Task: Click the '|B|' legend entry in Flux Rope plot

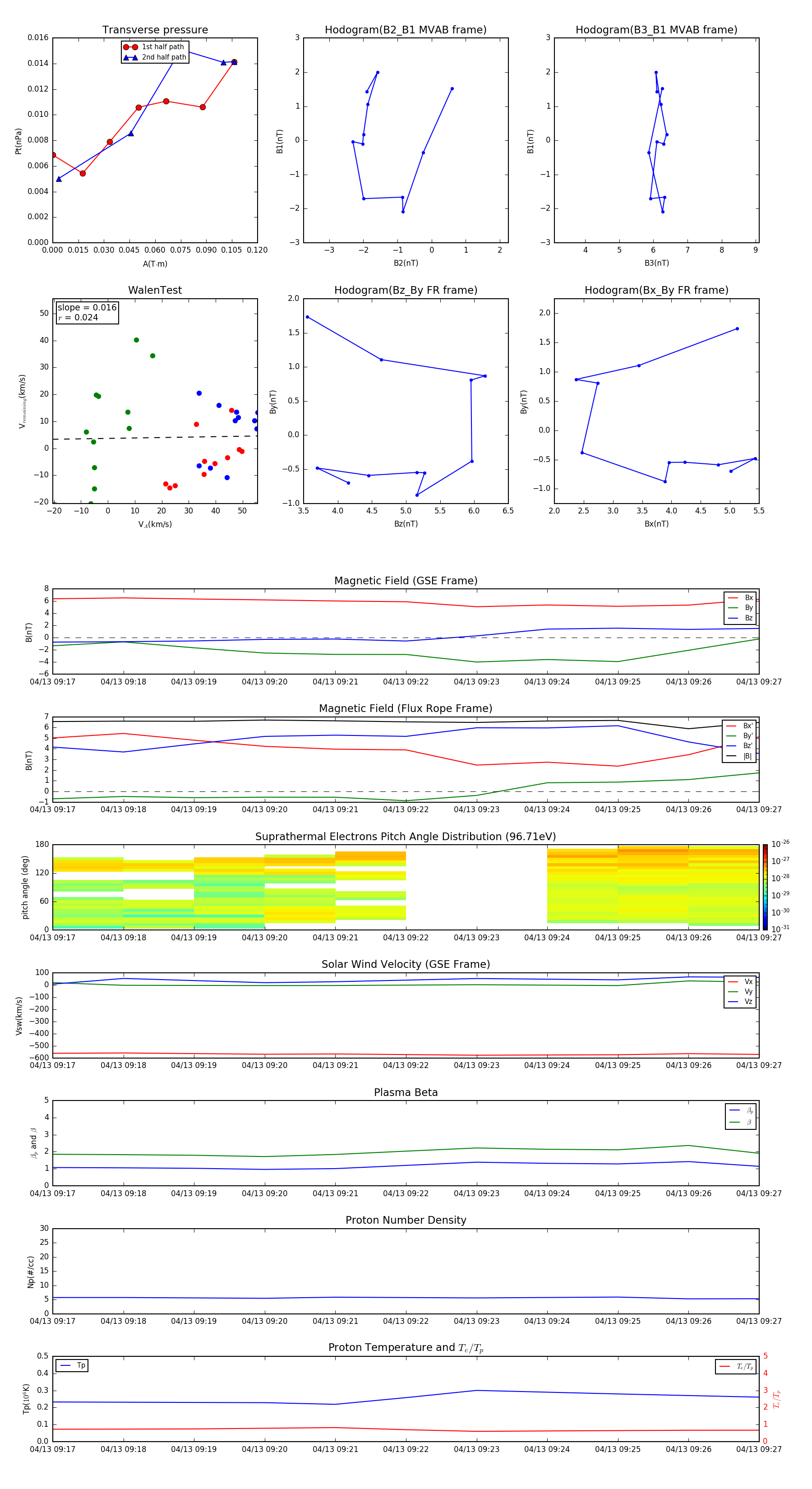Action: pos(739,756)
